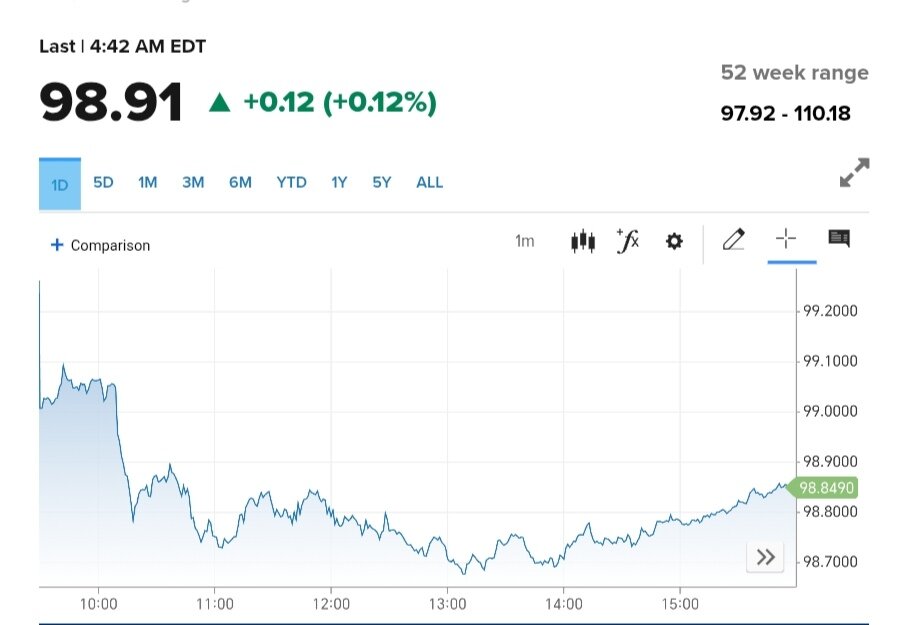Select the 1D time range tab
919x625 pixels.
60,184
